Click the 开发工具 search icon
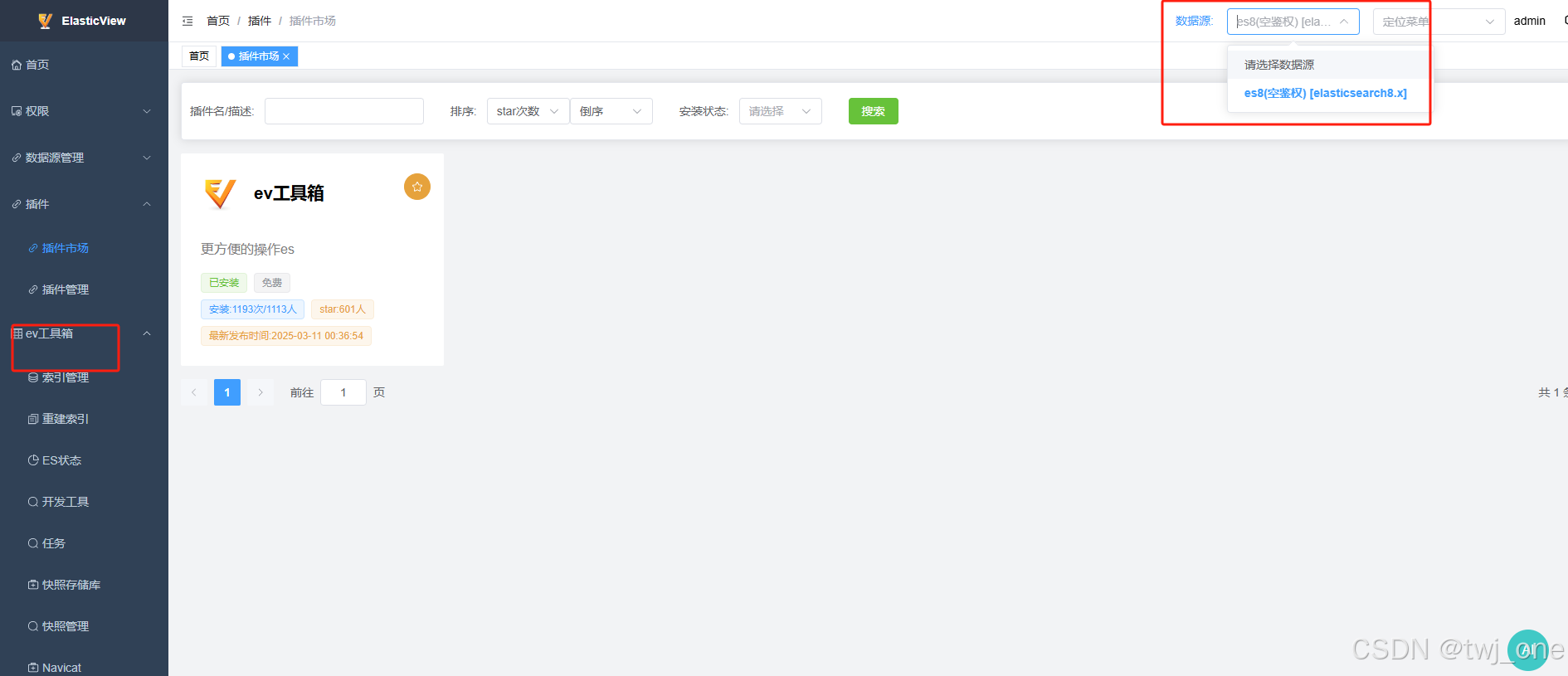This screenshot has height=676, width=1568. pos(33,502)
